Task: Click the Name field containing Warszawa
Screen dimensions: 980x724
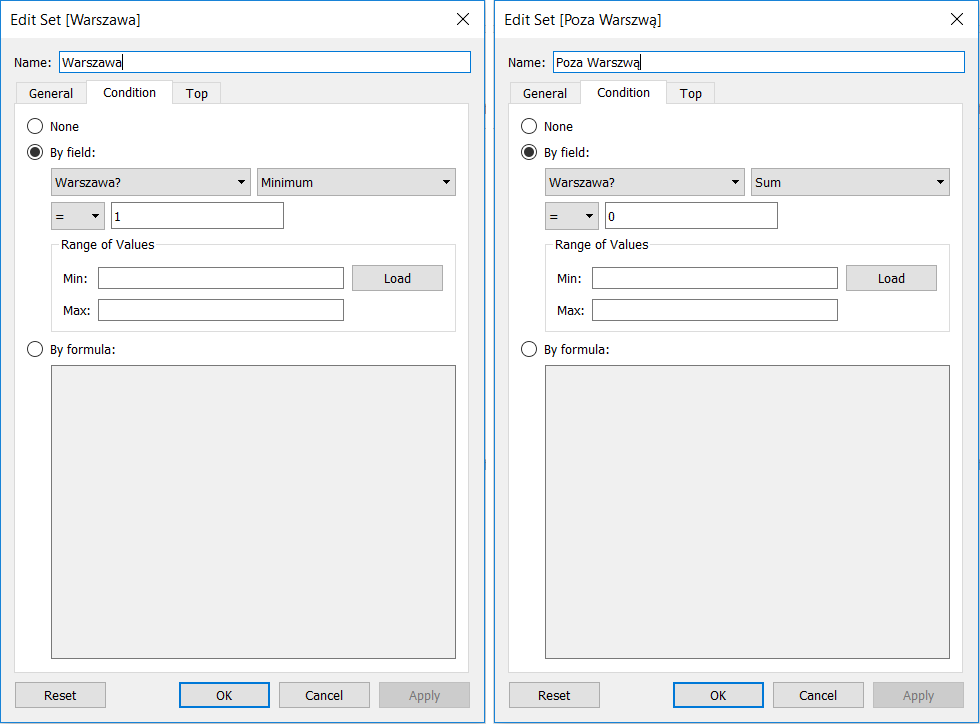Action: (x=265, y=62)
